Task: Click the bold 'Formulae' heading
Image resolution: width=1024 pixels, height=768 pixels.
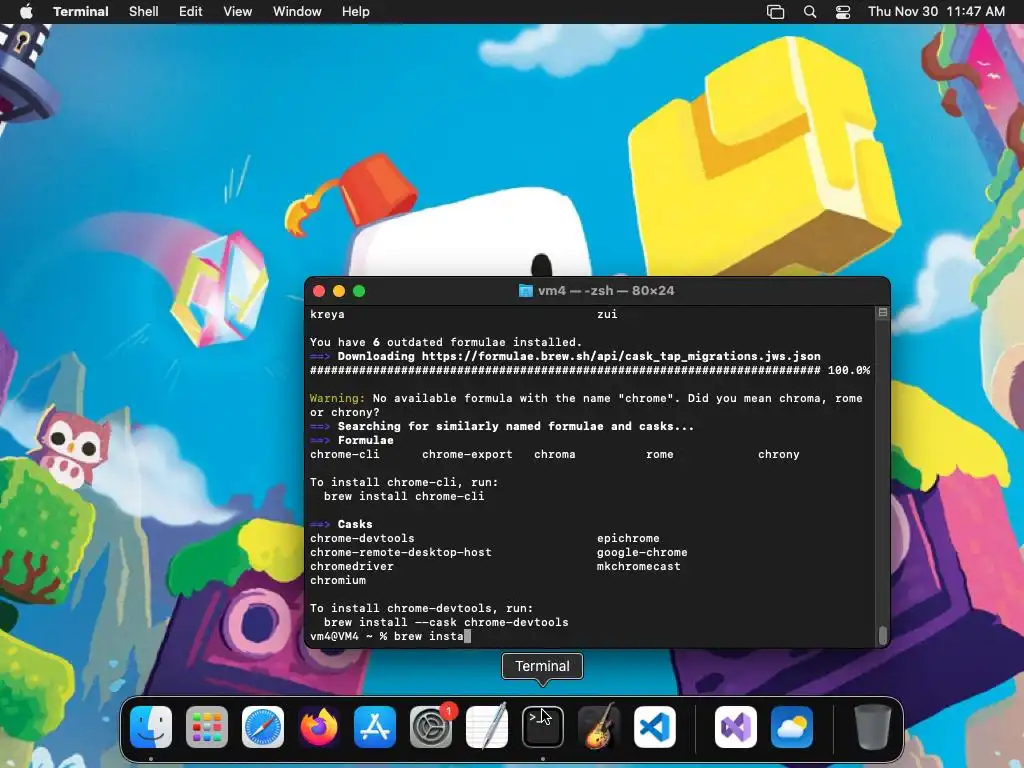Action: (x=366, y=440)
